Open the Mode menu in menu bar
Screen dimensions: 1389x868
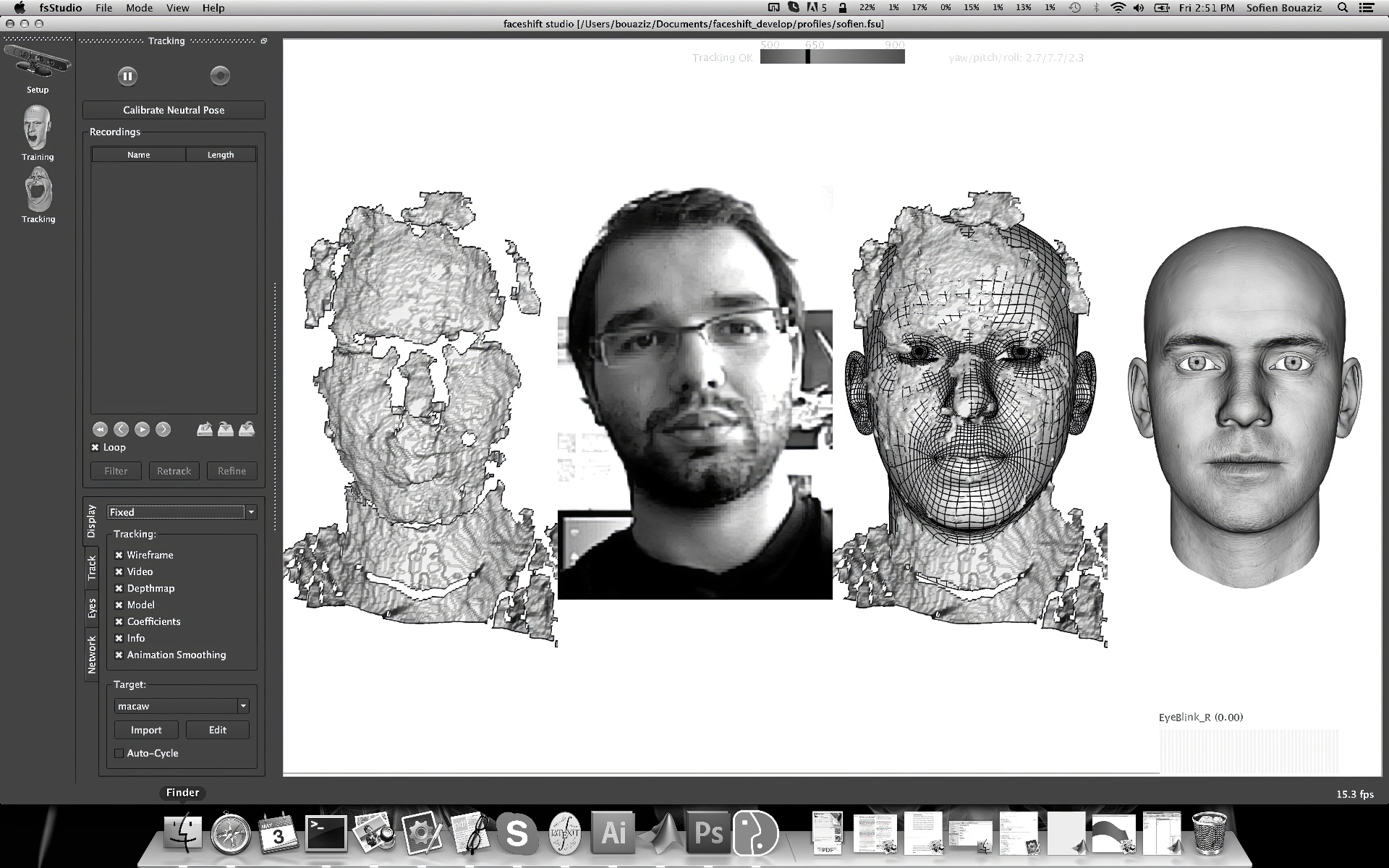click(x=139, y=8)
